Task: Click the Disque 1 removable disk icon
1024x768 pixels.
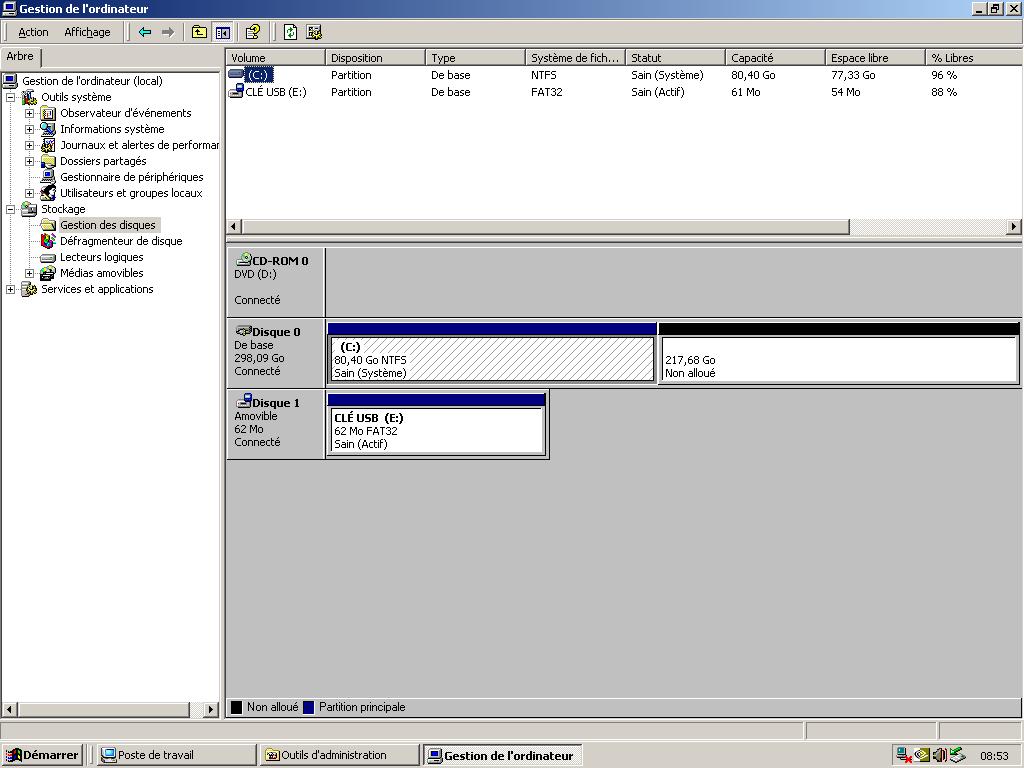Action: pyautogui.click(x=244, y=400)
